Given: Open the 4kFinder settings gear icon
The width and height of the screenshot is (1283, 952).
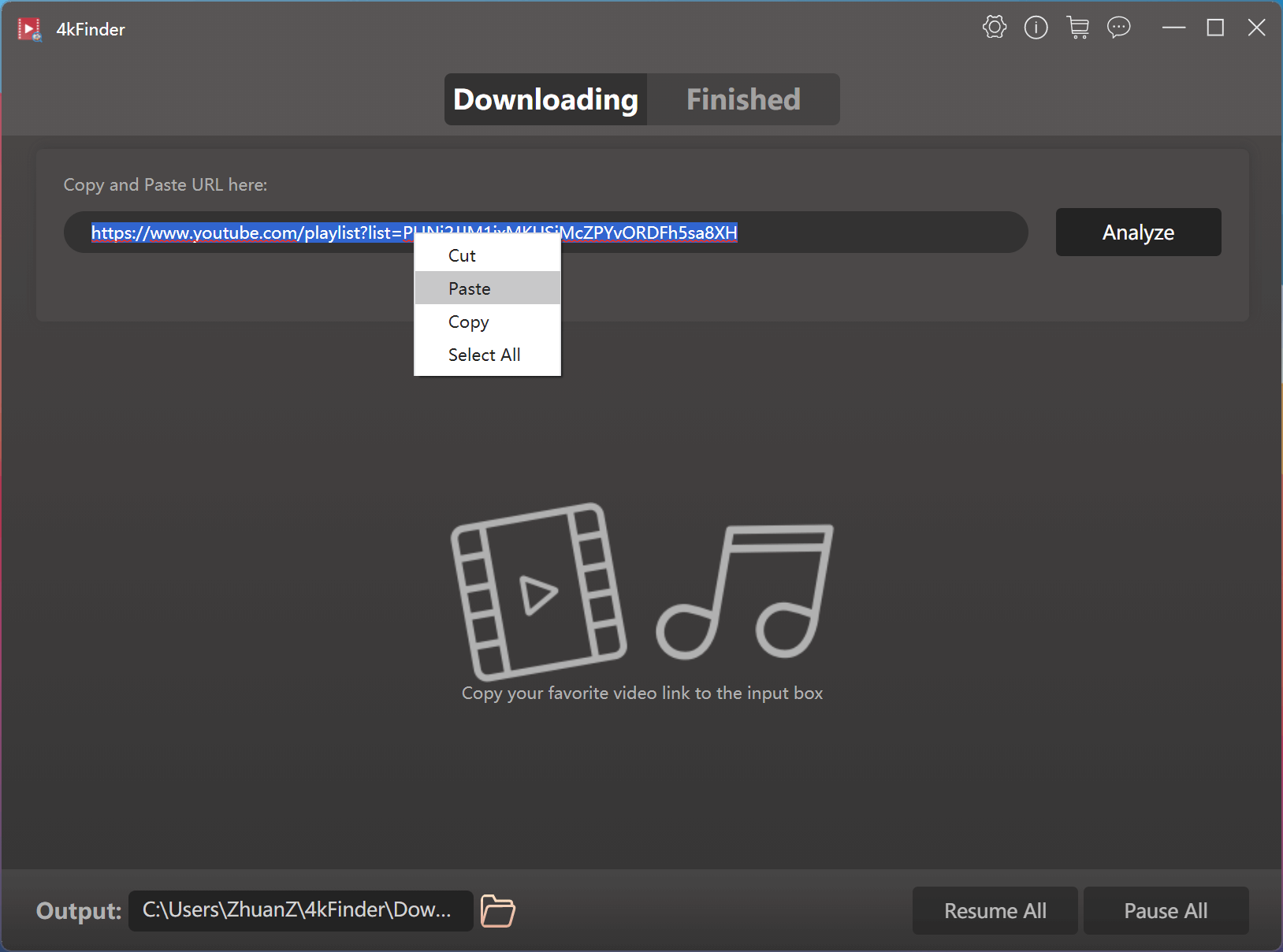Looking at the screenshot, I should click(x=993, y=27).
